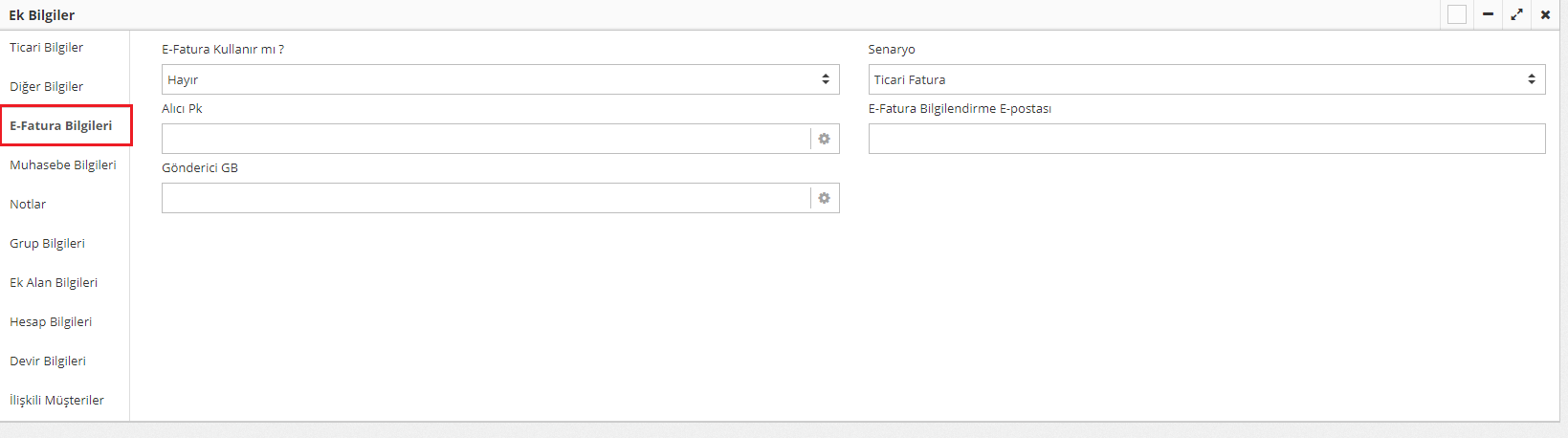Viewport: 1568px width, 438px height.
Task: Open İlişkili Müşteriler section
Action: [x=56, y=400]
